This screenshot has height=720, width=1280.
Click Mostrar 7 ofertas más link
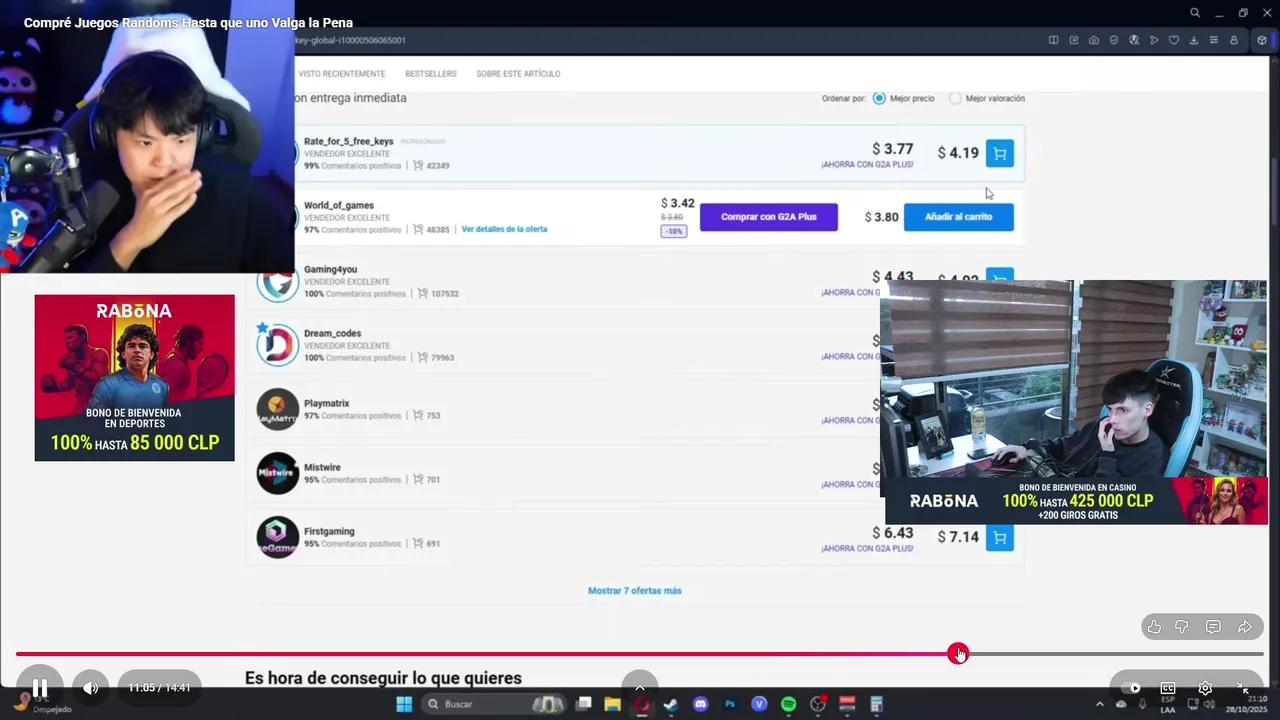634,591
